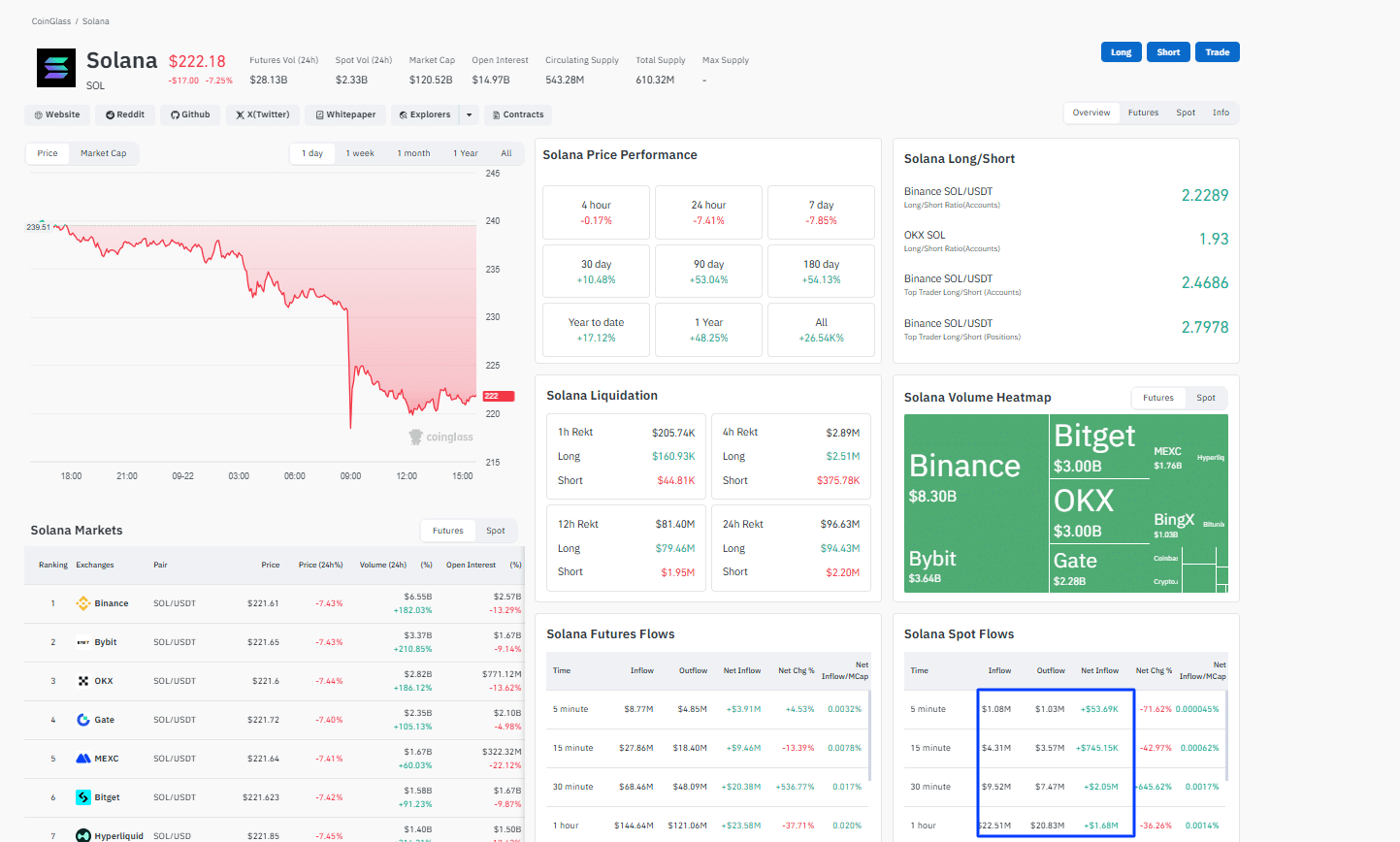The height and width of the screenshot is (842, 1400).
Task: Click the Gate tile in volume heatmap
Action: [x=1099, y=568]
